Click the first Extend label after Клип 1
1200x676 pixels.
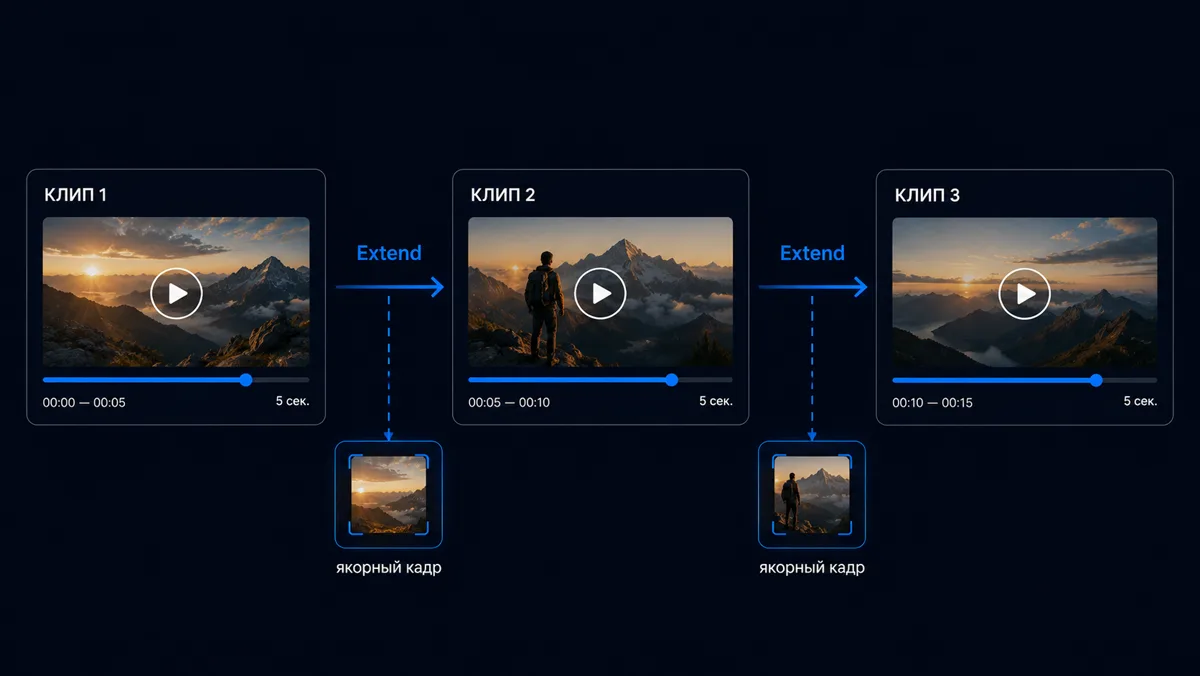(x=389, y=253)
